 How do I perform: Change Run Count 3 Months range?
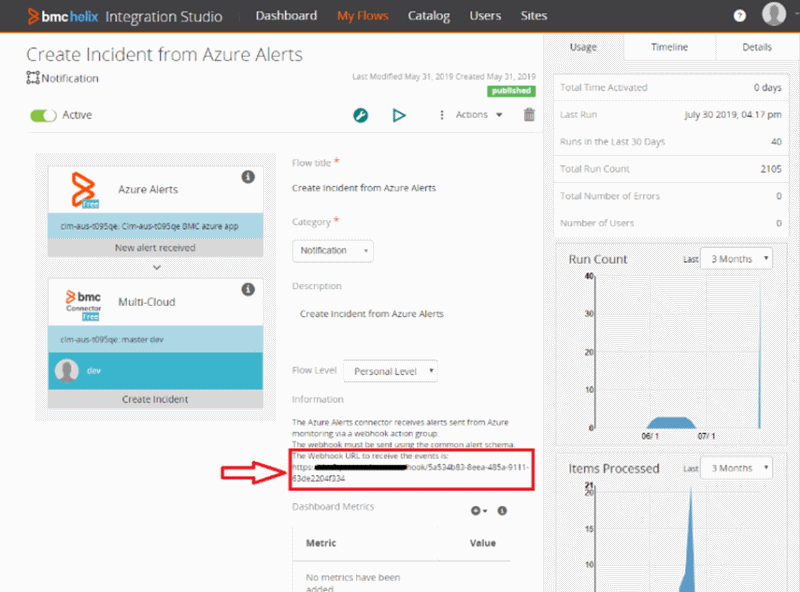point(736,259)
